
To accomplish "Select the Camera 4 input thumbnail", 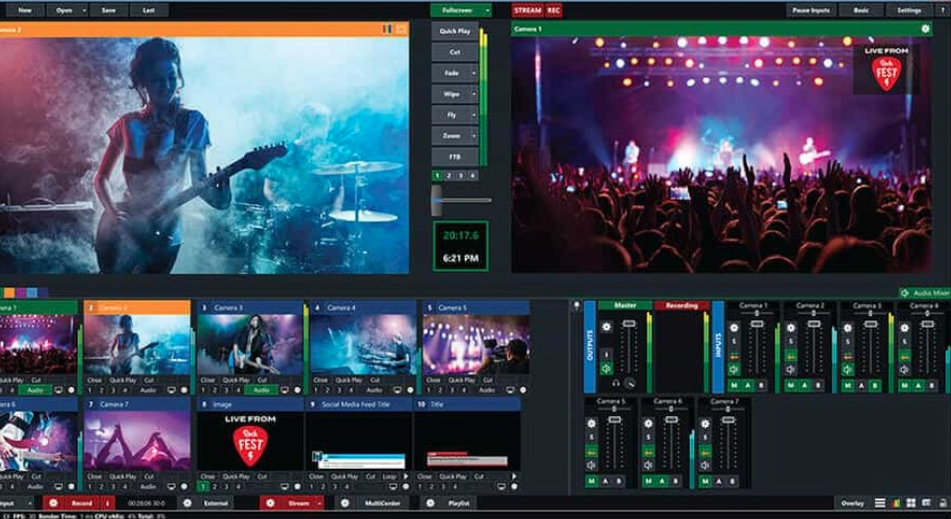I will point(363,344).
